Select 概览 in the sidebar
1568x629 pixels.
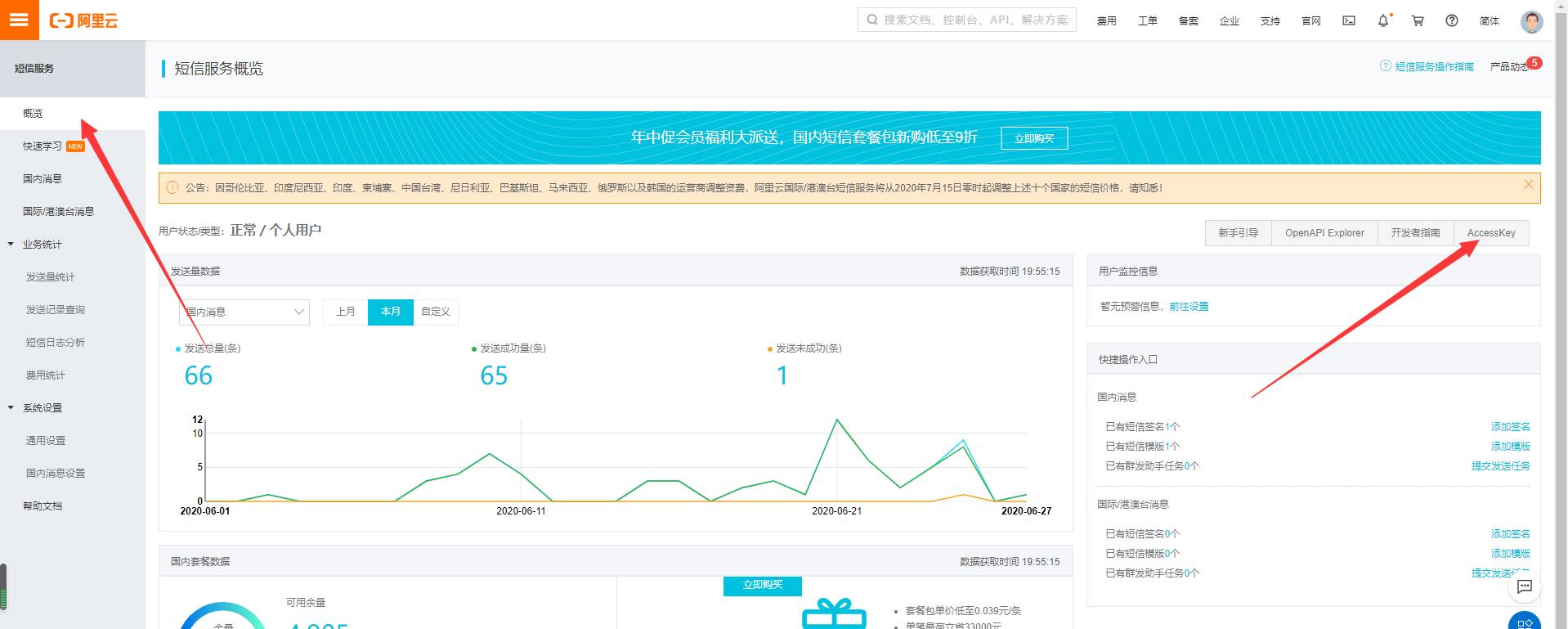click(73, 113)
